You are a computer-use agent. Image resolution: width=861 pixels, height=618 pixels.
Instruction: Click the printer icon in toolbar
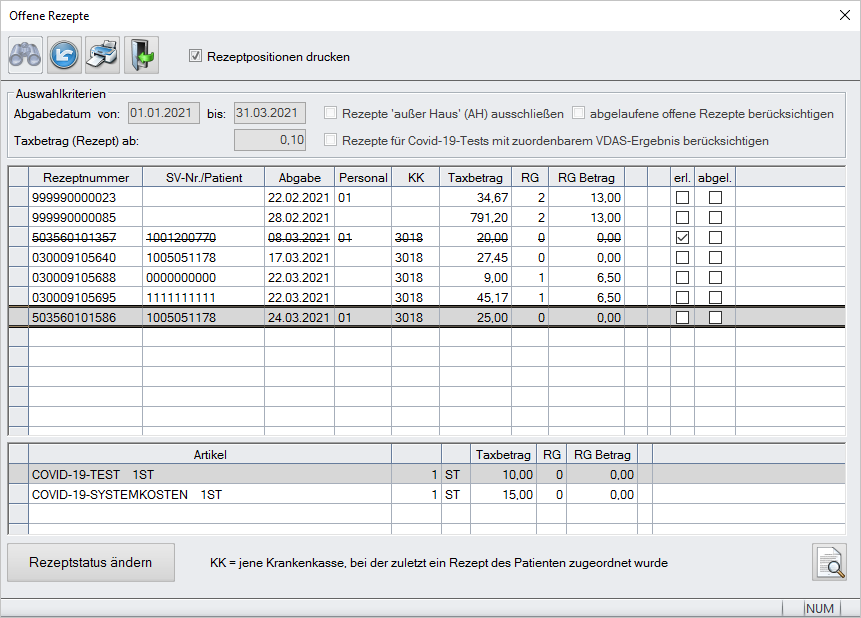click(x=102, y=55)
